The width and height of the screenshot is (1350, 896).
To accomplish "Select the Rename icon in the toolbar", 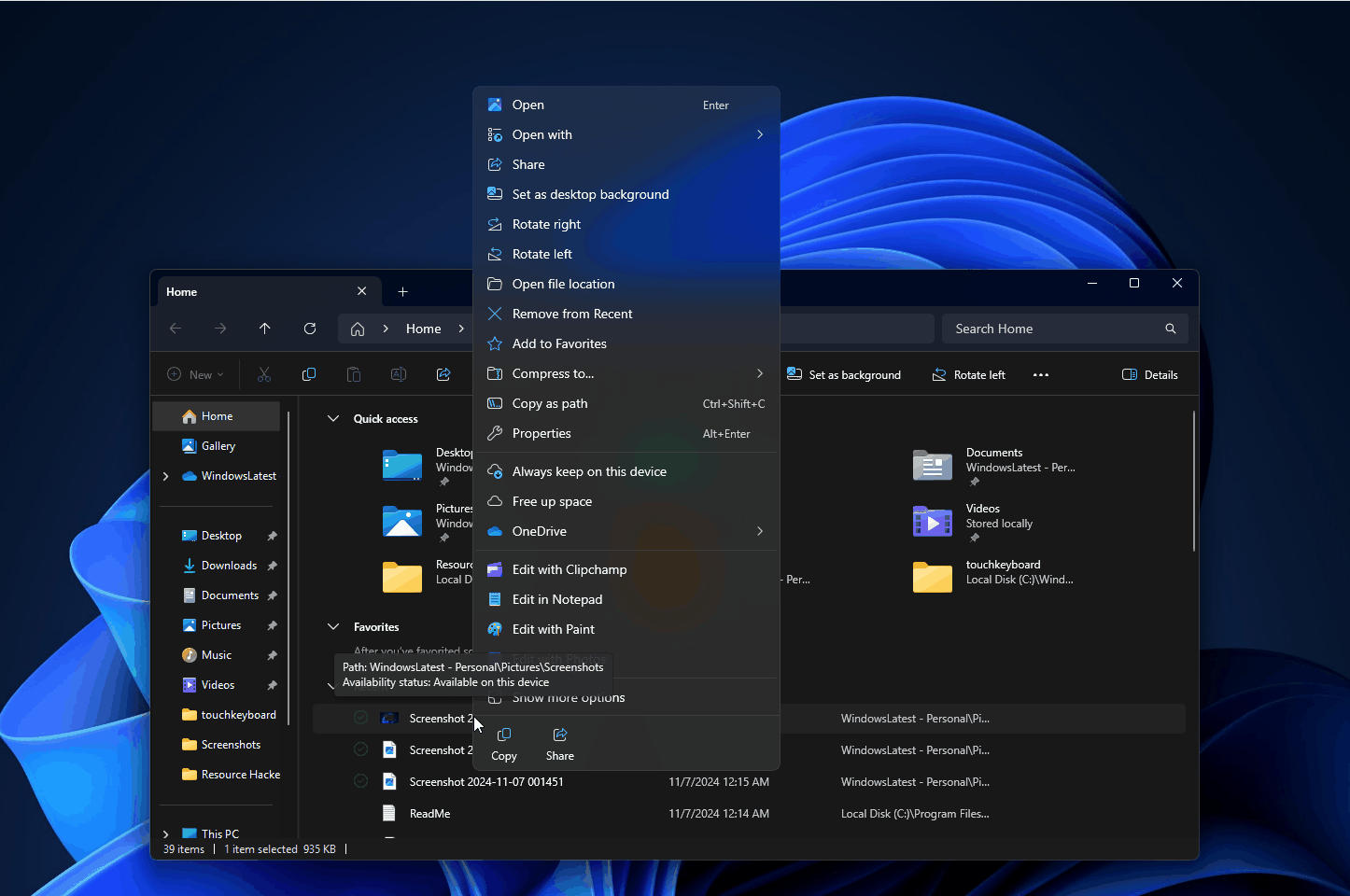I will click(399, 373).
